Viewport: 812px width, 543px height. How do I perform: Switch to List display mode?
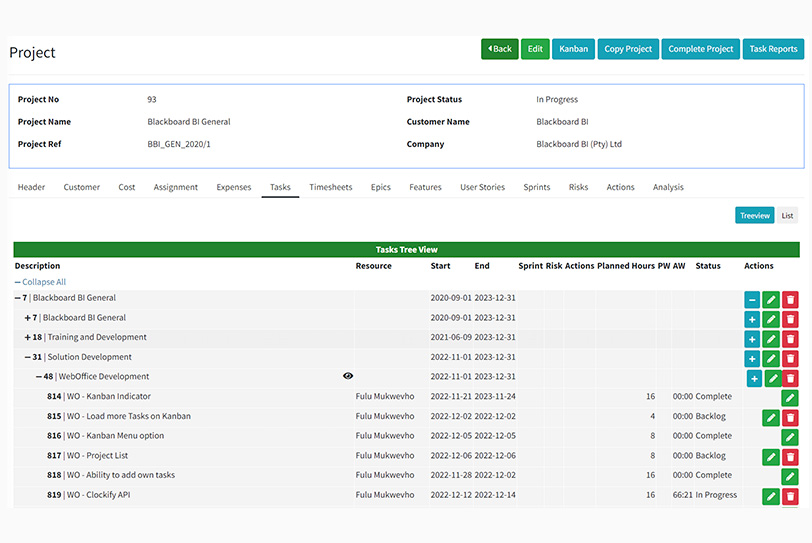[x=787, y=215]
